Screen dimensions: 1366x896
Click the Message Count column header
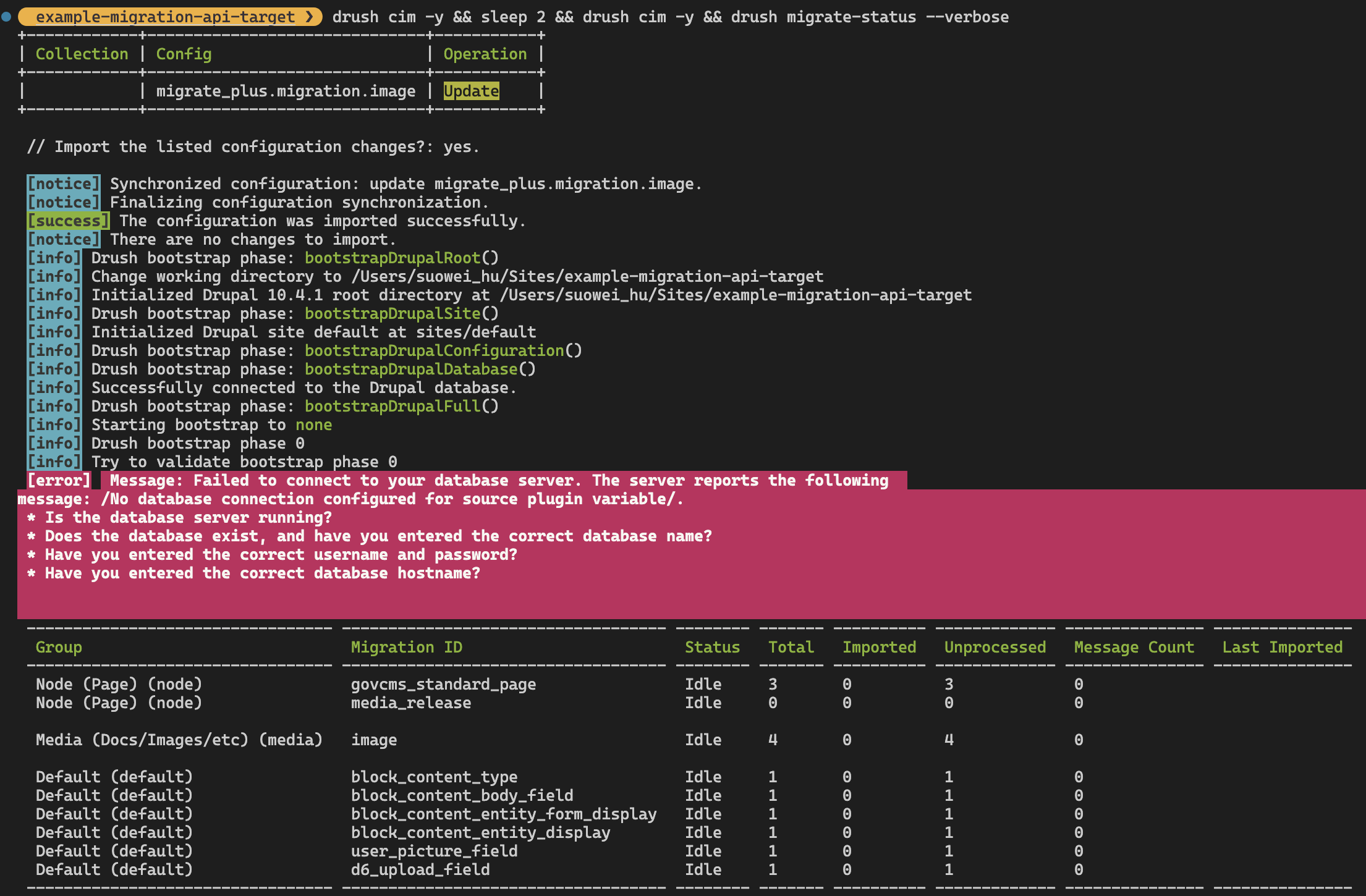1134,647
